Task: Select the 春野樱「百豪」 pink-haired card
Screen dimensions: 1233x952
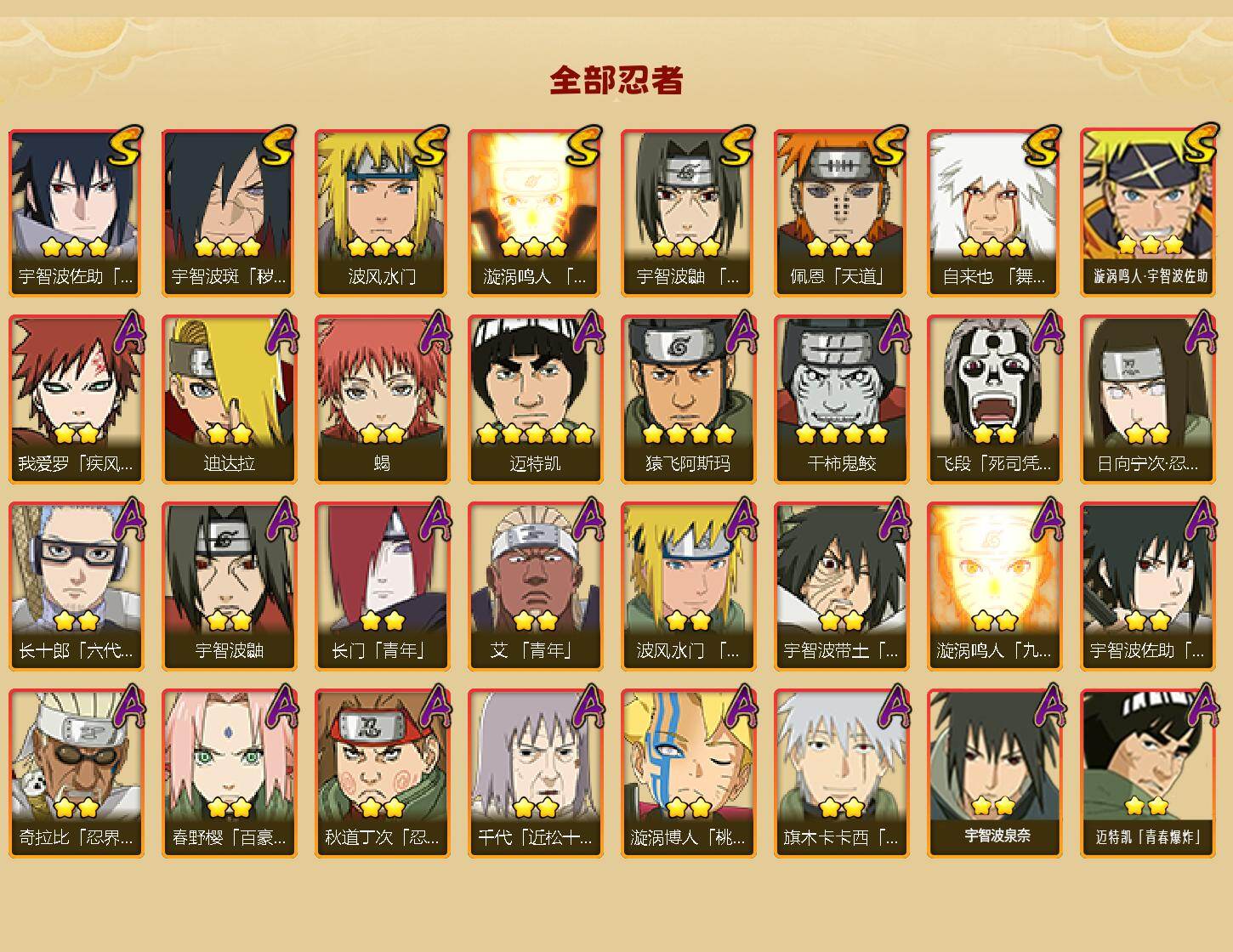Action: (x=229, y=773)
